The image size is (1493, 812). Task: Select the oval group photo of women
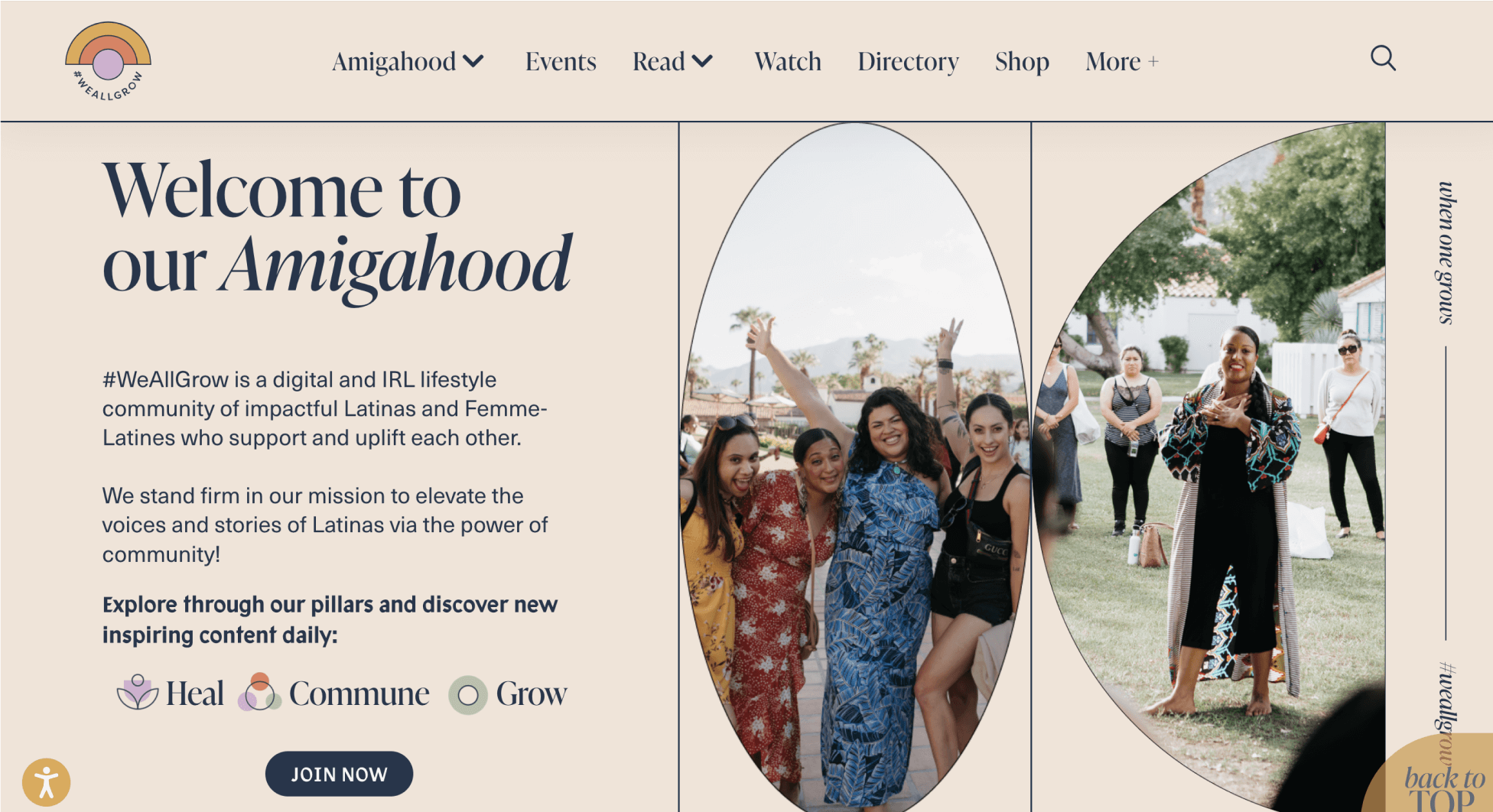855,466
